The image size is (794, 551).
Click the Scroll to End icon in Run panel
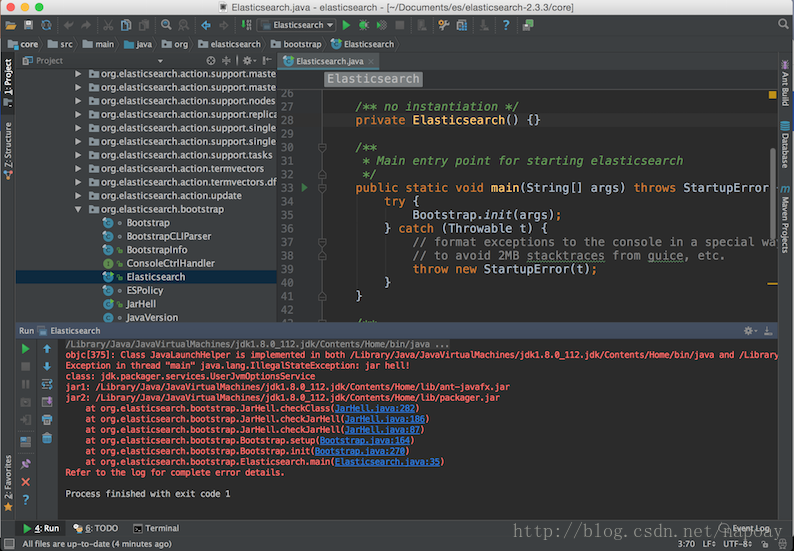[x=47, y=402]
